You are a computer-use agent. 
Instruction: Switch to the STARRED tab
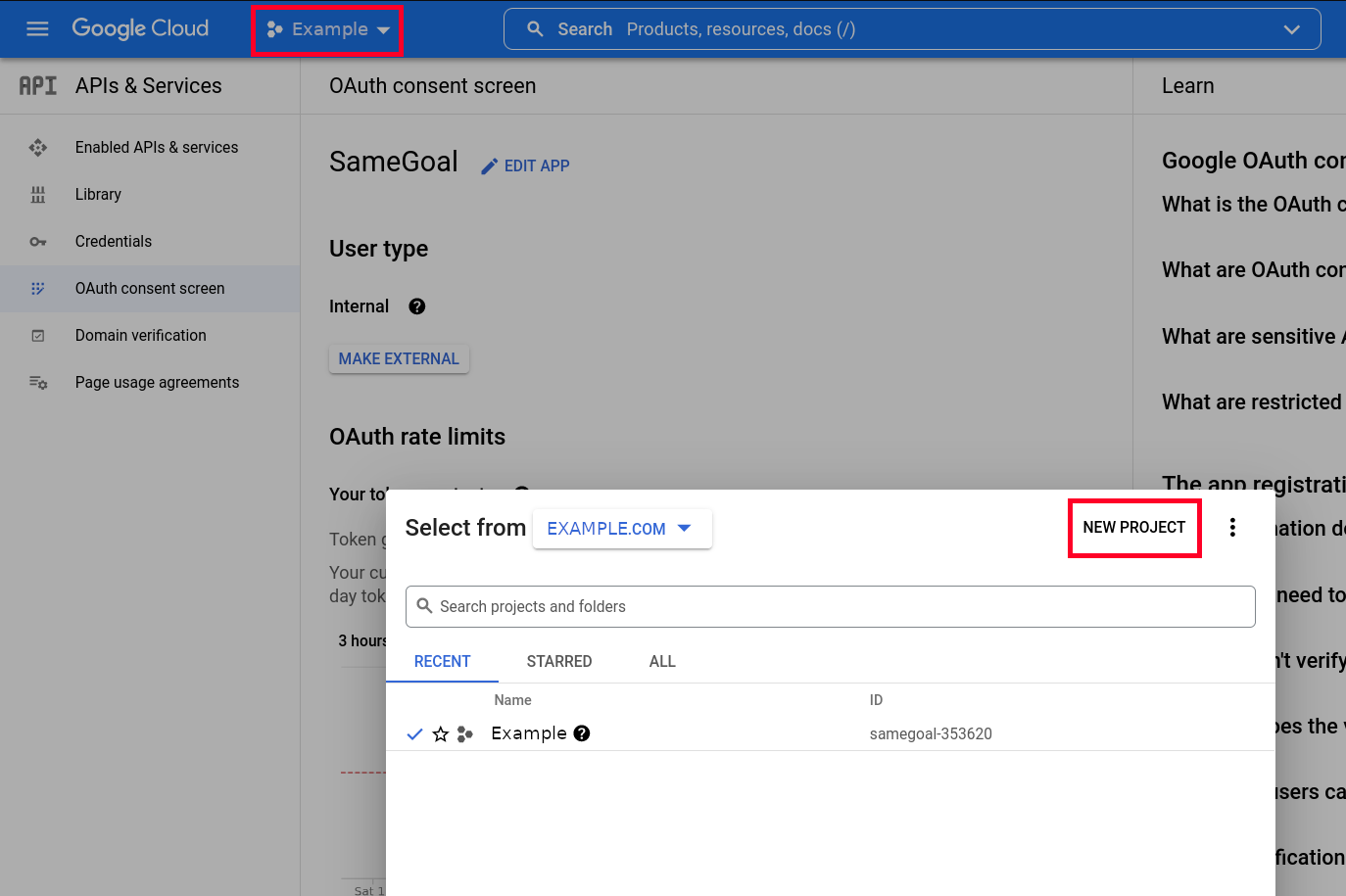pyautogui.click(x=559, y=661)
